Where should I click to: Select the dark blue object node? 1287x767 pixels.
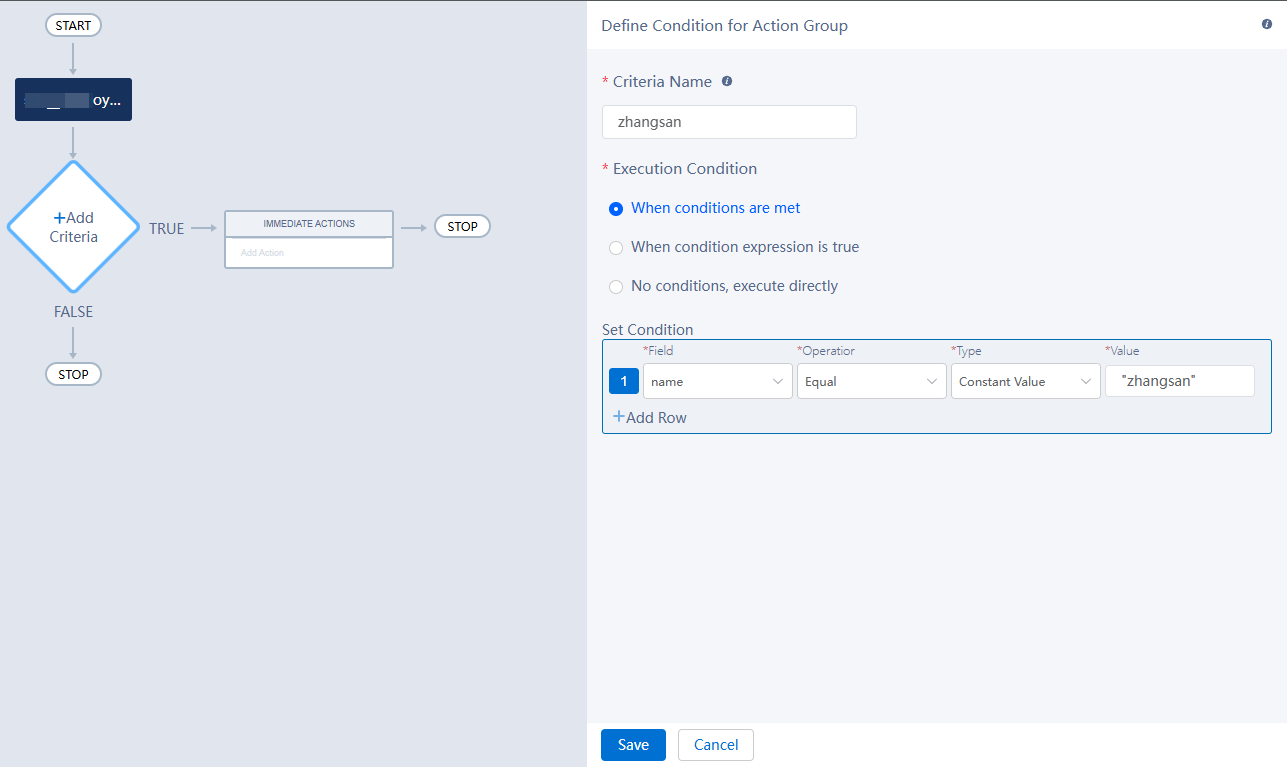point(73,100)
